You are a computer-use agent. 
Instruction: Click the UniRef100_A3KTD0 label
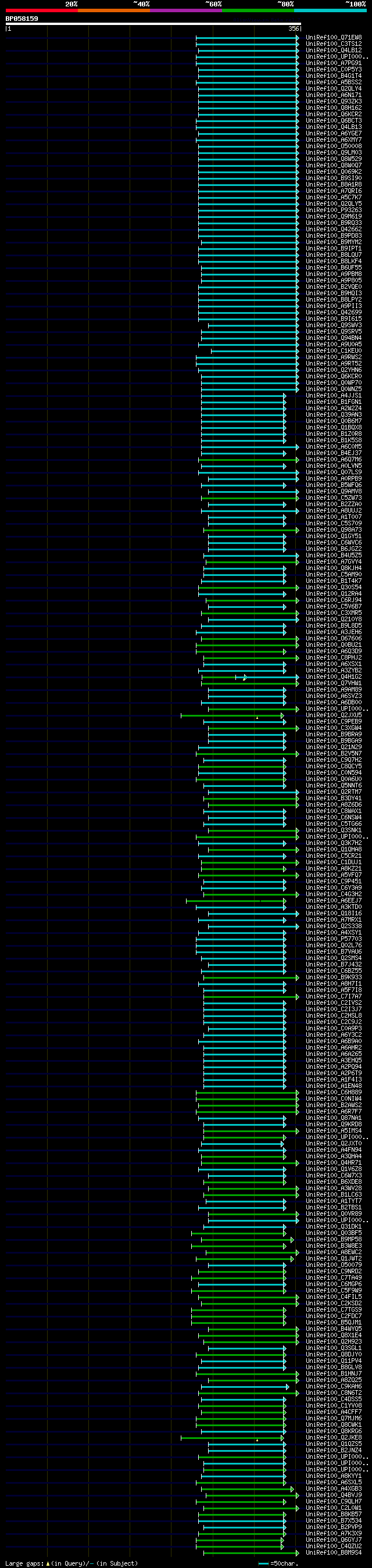pyautogui.click(x=334, y=907)
